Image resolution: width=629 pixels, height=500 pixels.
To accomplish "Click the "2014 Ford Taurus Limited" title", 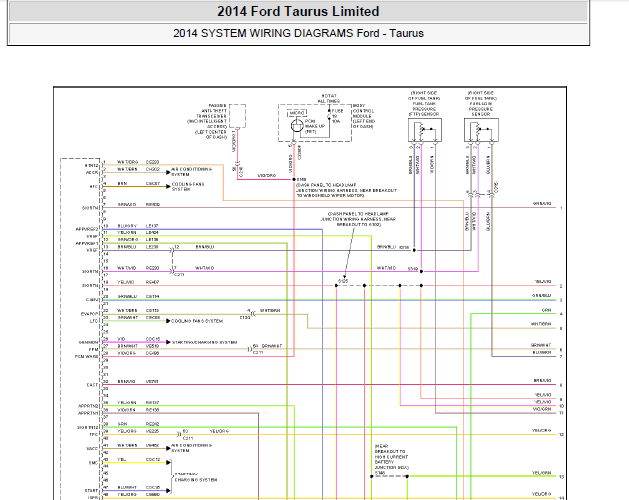I will coord(298,11).
